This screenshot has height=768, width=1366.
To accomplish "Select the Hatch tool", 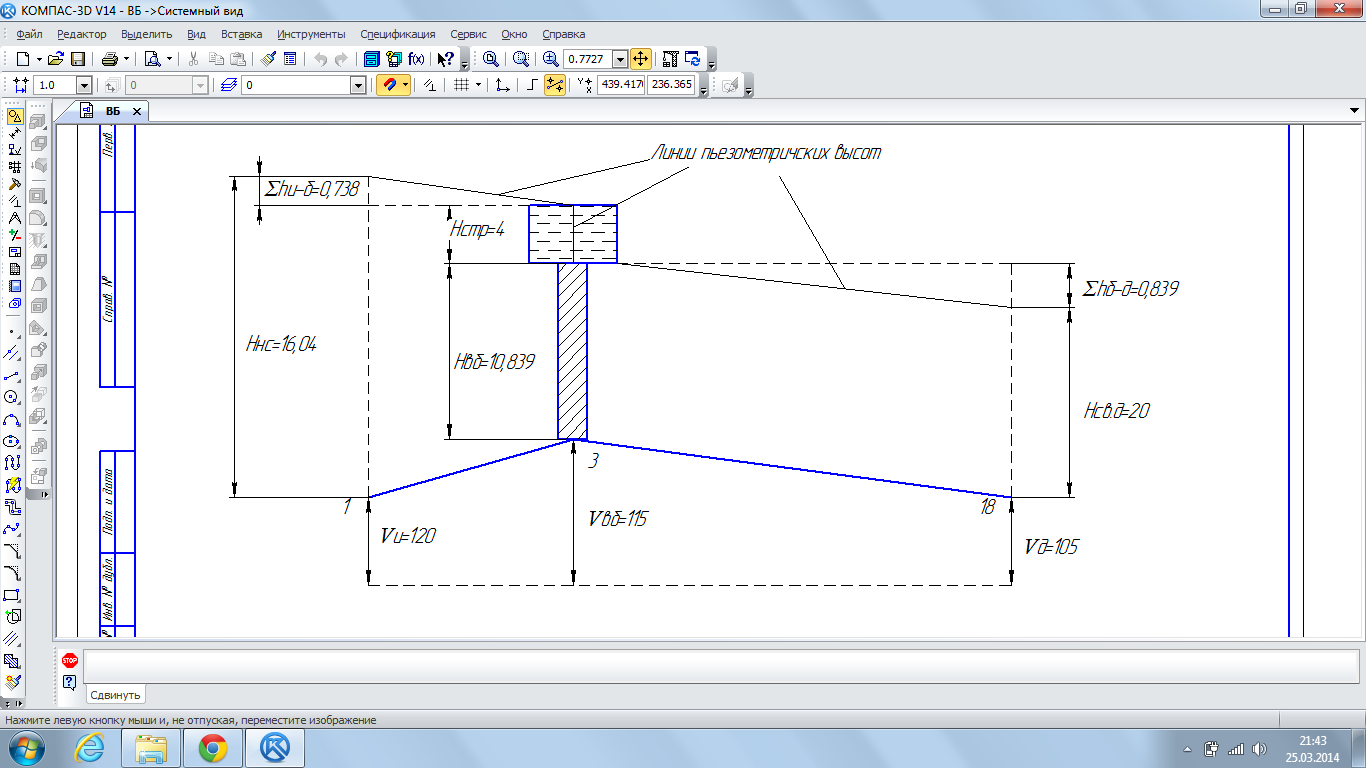I will point(13,661).
